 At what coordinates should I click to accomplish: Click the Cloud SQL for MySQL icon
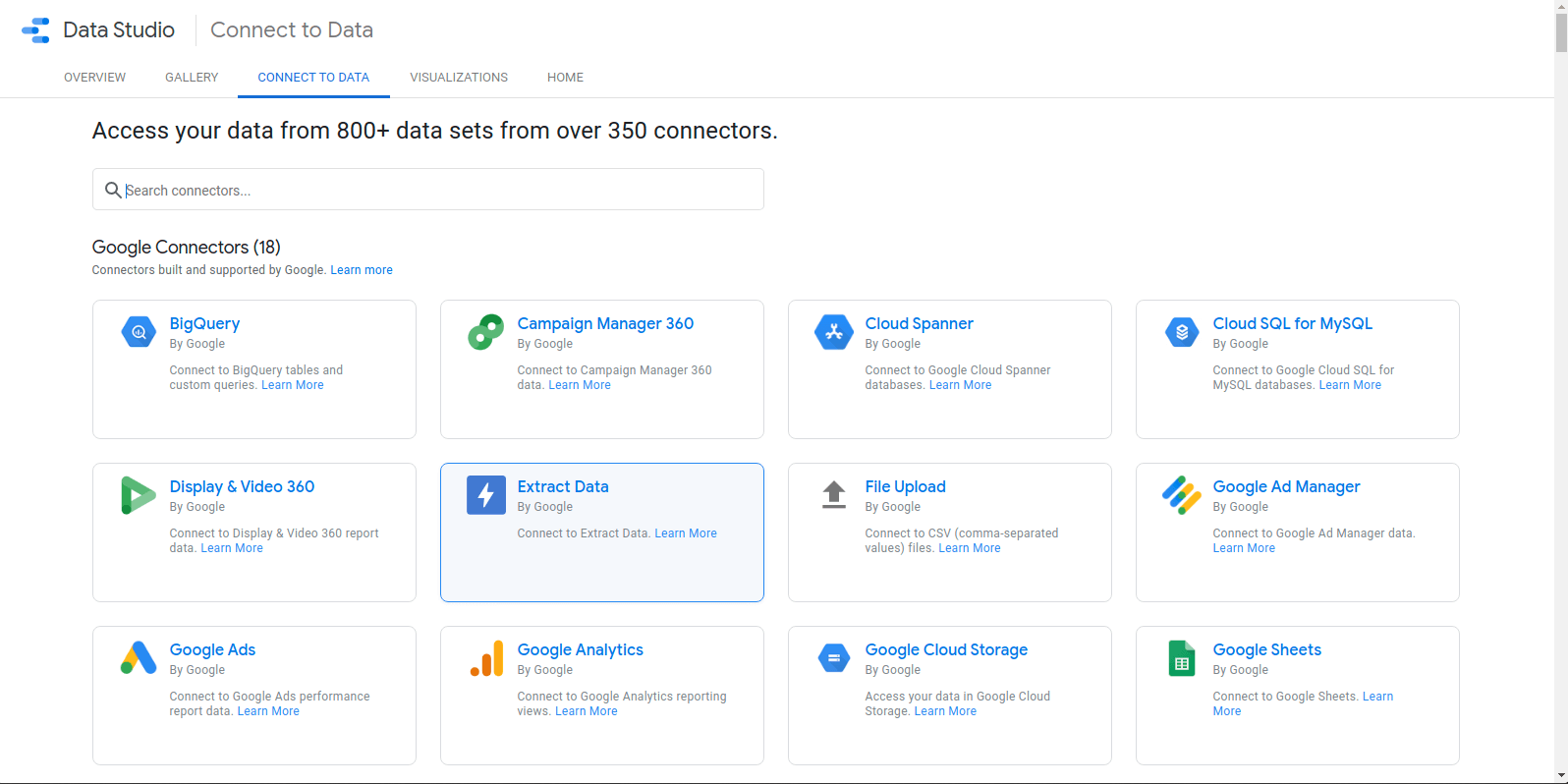click(x=1181, y=332)
